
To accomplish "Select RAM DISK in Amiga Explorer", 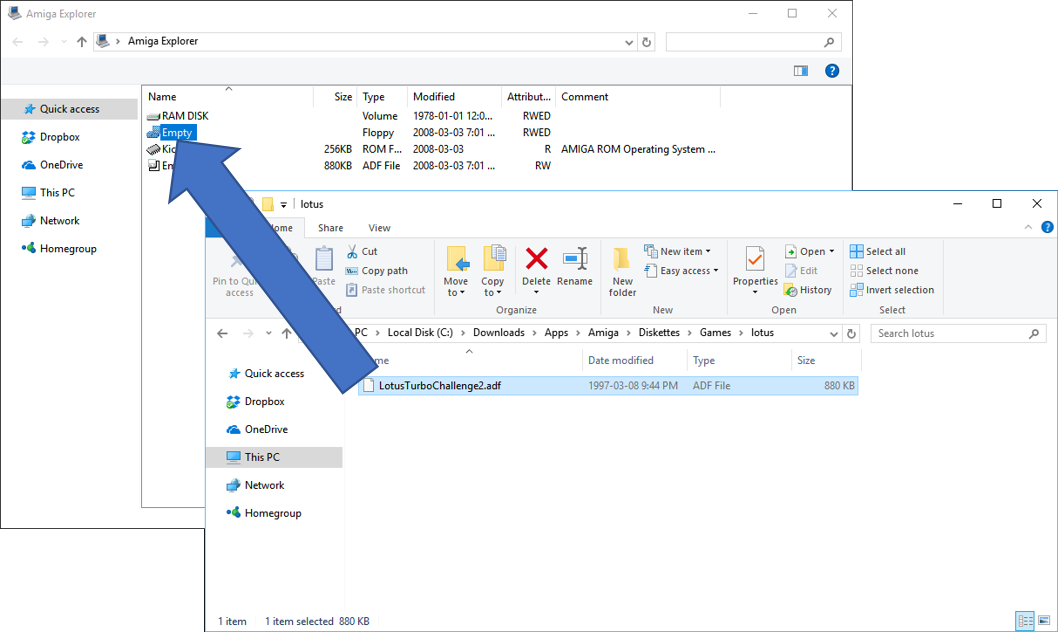I will 179,116.
